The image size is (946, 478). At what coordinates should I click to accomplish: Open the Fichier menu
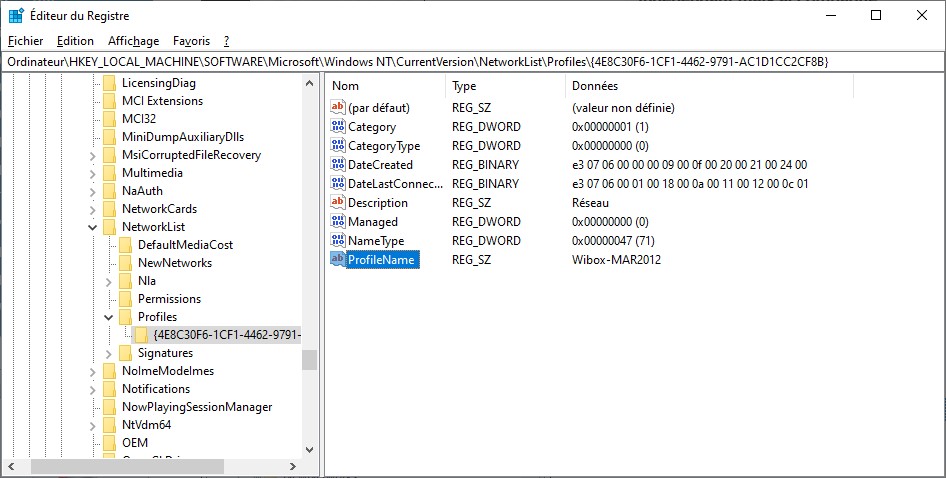[x=25, y=41]
